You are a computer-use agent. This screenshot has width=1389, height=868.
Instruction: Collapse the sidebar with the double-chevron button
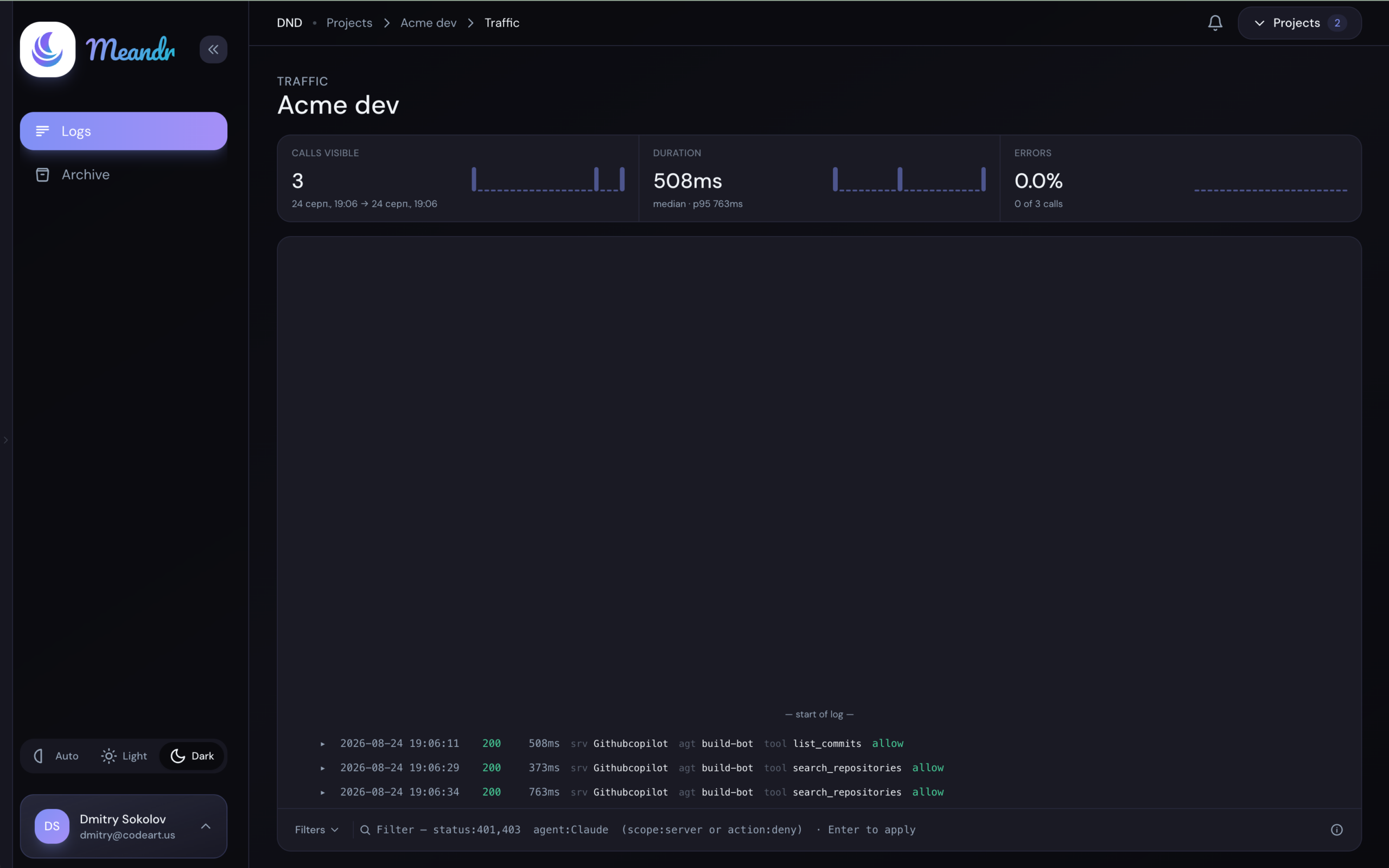tap(213, 49)
